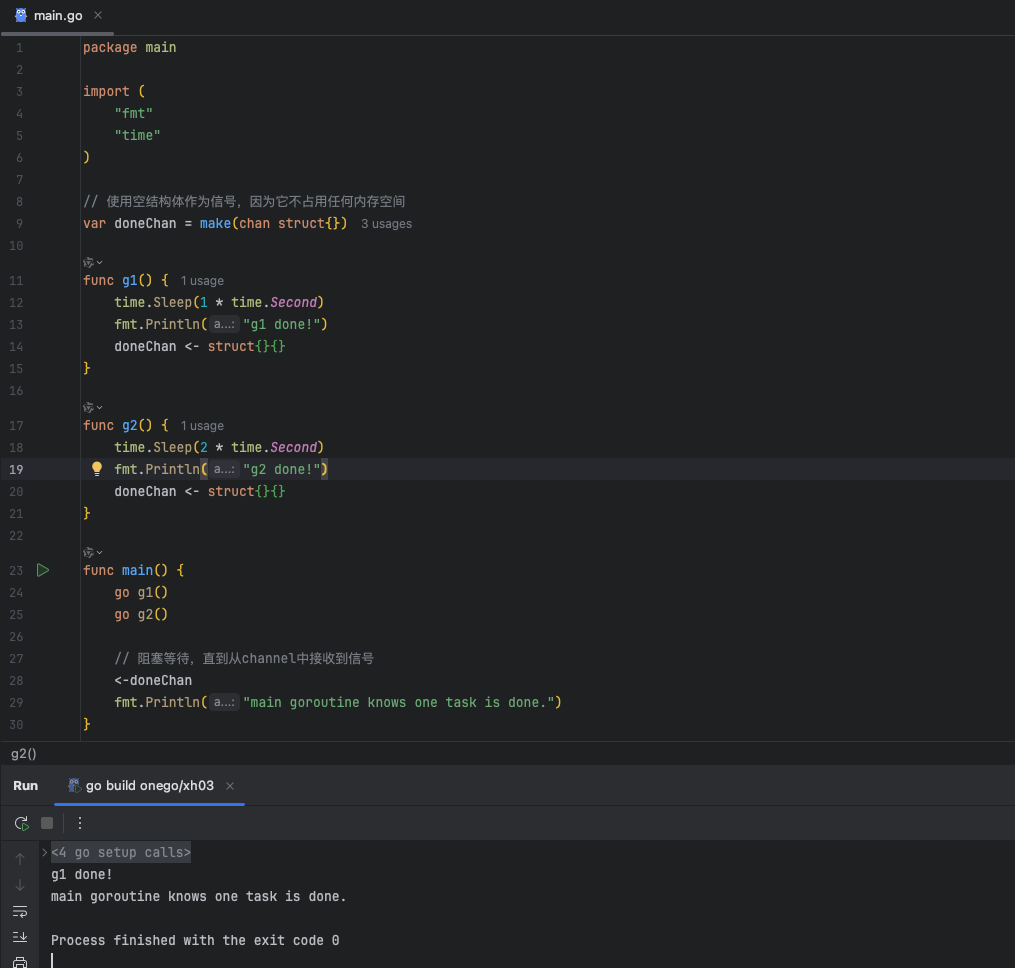Click the down arrow in console sidebar

(x=20, y=885)
